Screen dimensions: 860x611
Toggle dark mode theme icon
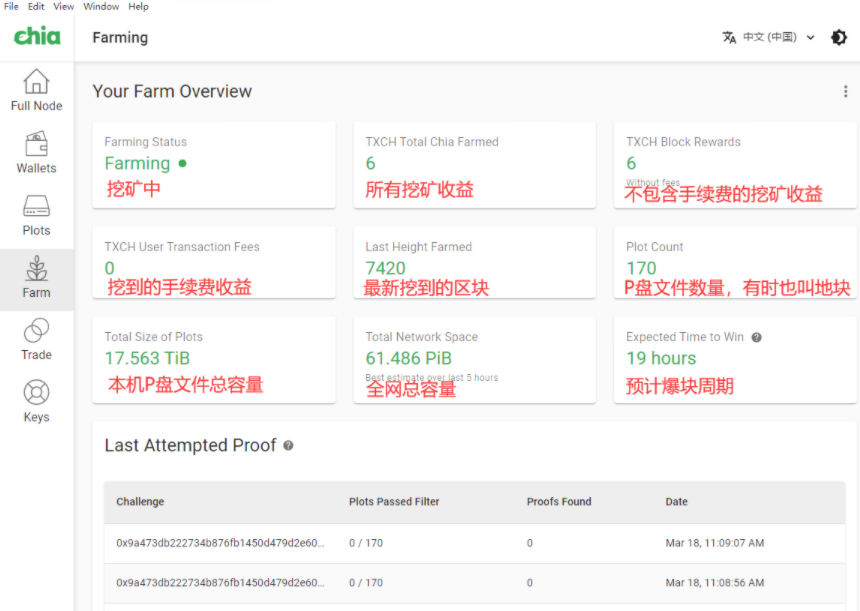pos(839,37)
